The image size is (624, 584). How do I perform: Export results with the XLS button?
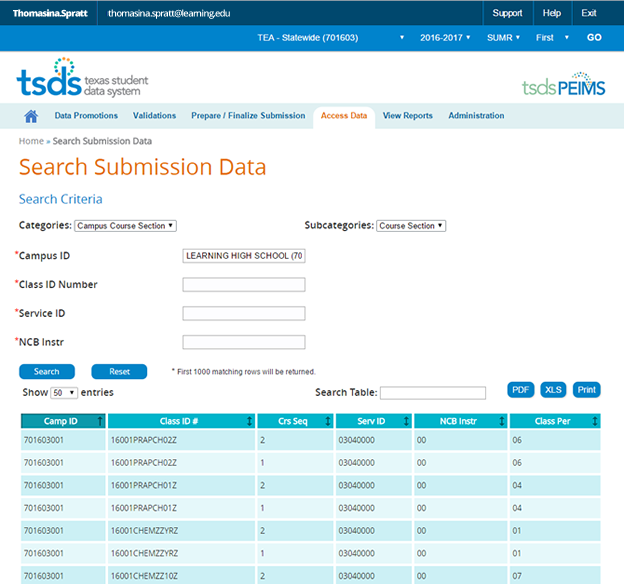(x=554, y=390)
